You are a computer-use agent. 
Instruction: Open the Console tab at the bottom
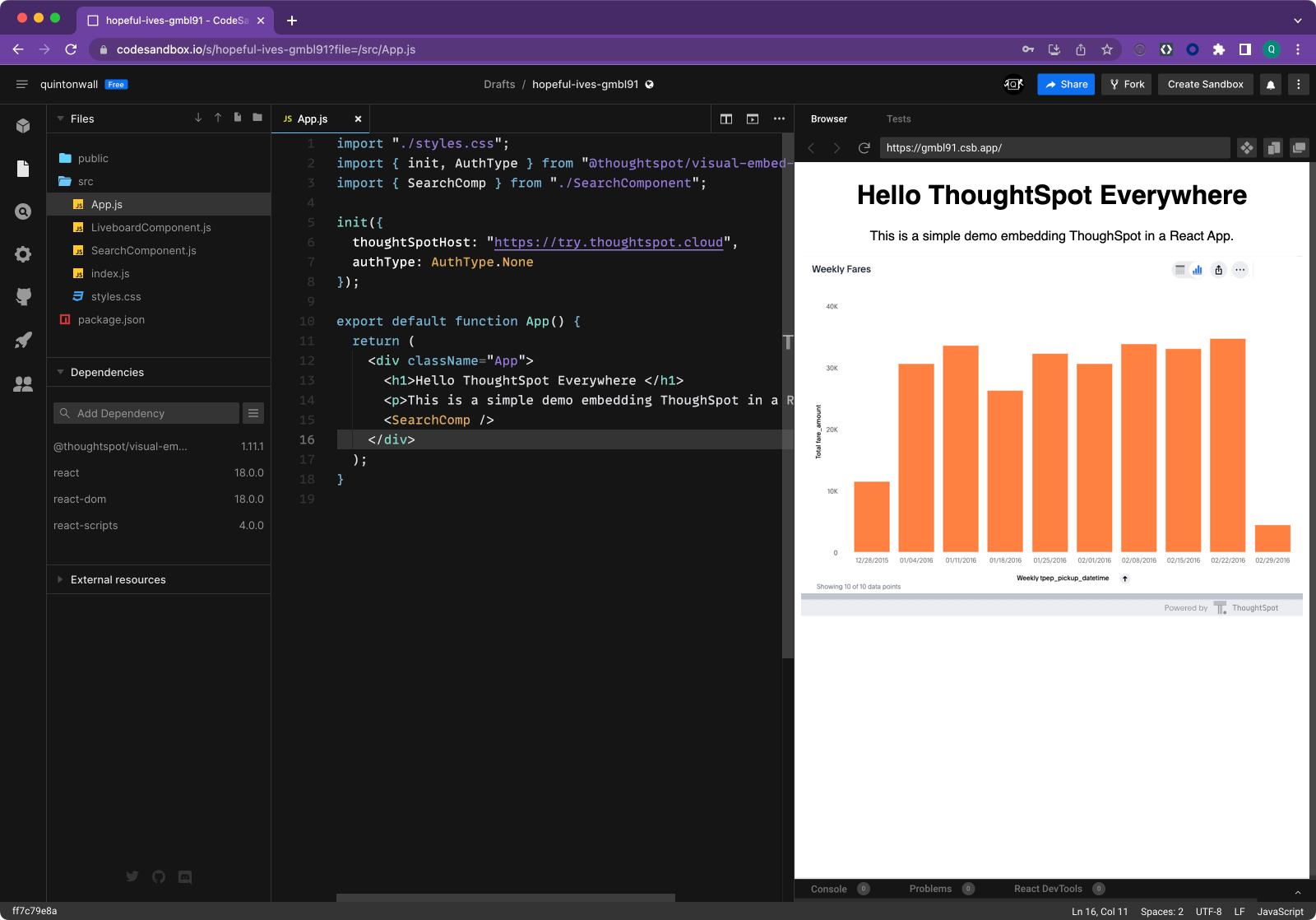pyautogui.click(x=828, y=889)
